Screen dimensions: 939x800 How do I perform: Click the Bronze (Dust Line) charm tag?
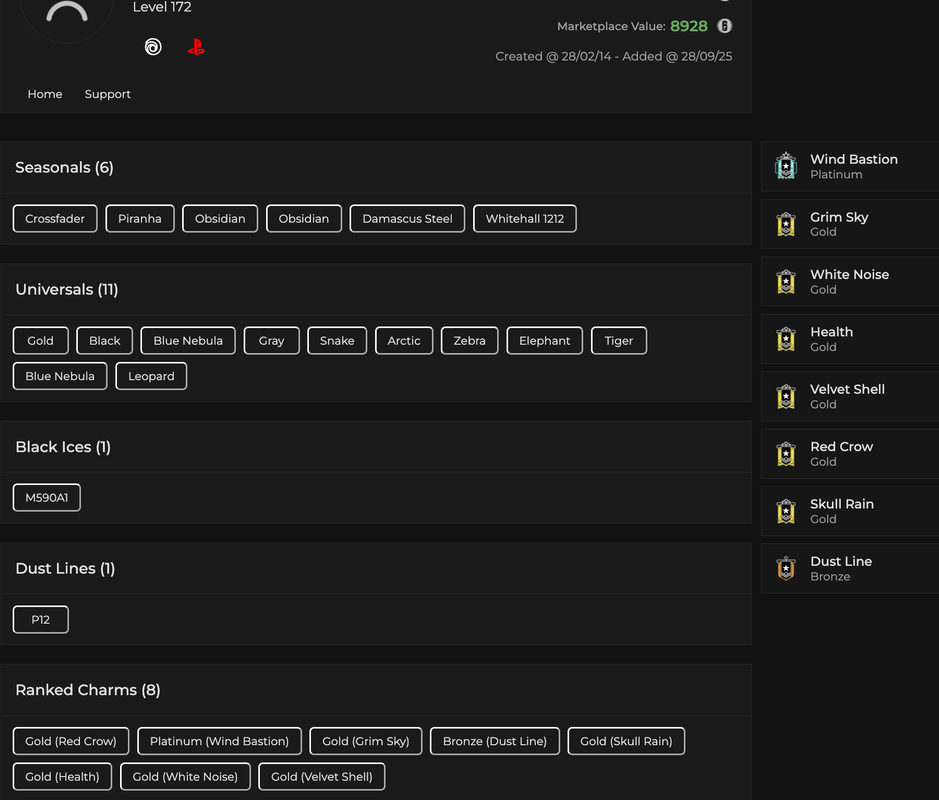pyautogui.click(x=495, y=741)
